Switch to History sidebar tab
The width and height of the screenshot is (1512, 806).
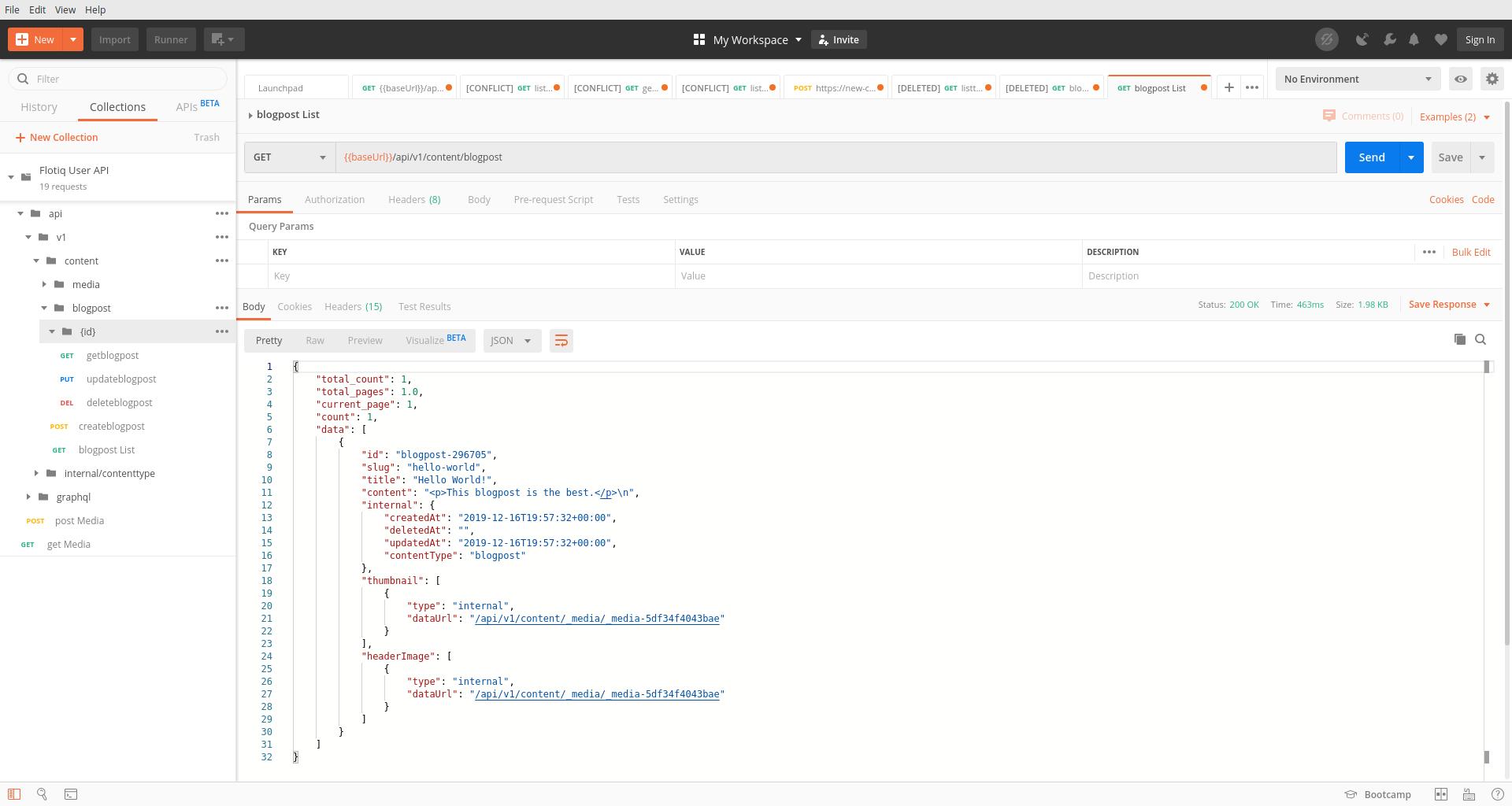tap(39, 107)
